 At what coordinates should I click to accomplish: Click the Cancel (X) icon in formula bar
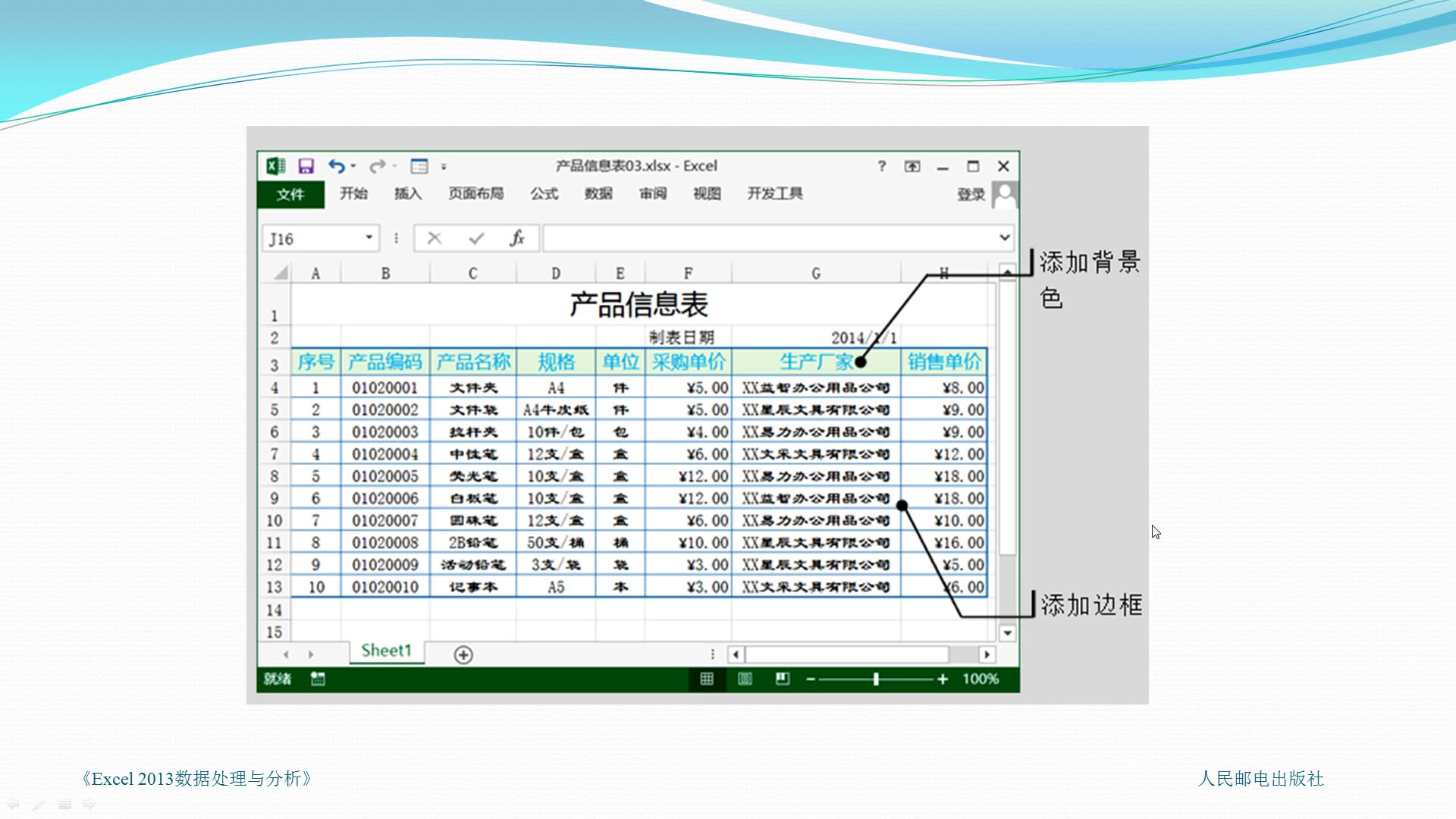tap(434, 237)
